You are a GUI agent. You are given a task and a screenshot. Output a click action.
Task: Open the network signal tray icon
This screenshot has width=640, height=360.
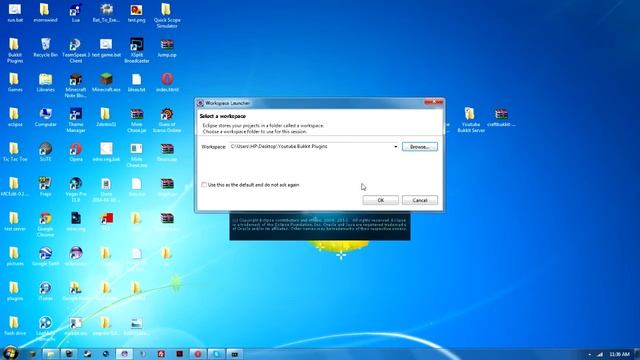point(600,354)
